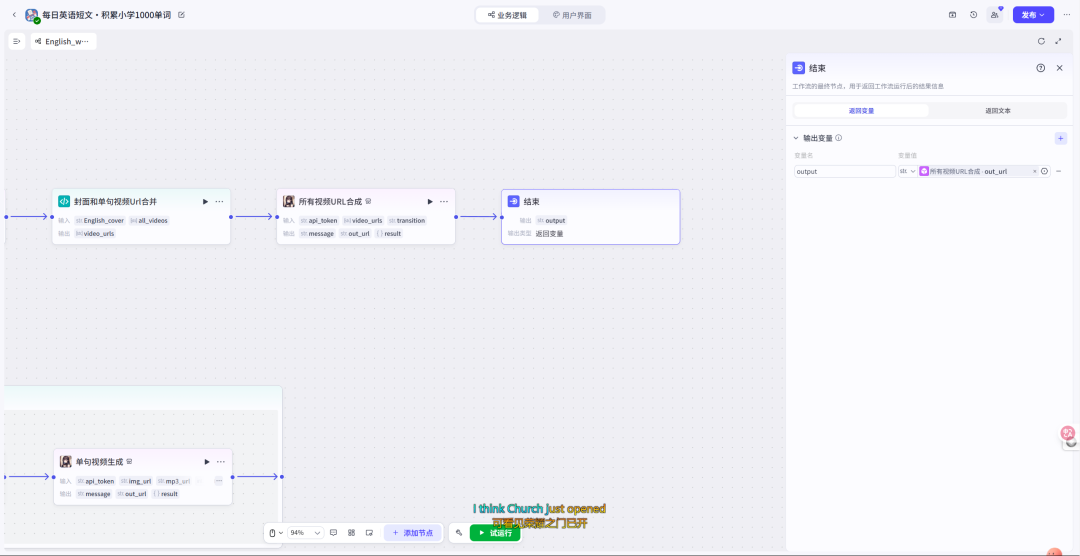1080x556 pixels.
Task: Open the debug tool icon beside 试运行
Action: point(459,533)
